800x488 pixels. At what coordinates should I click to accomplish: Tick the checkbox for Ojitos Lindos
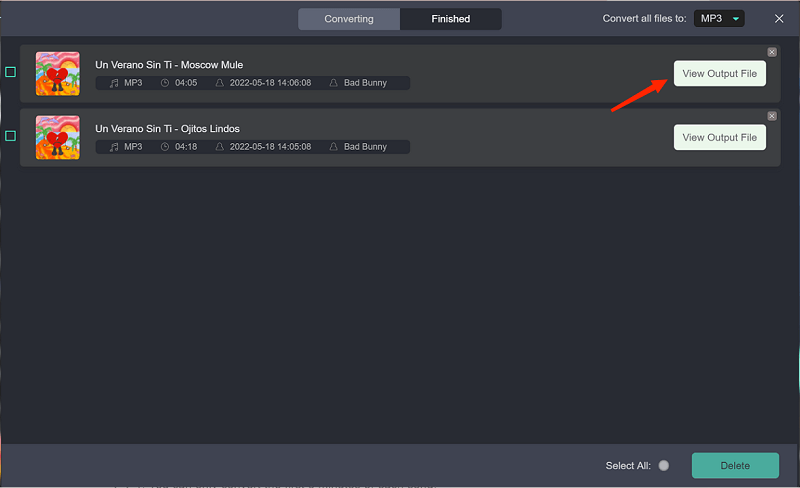coord(10,136)
